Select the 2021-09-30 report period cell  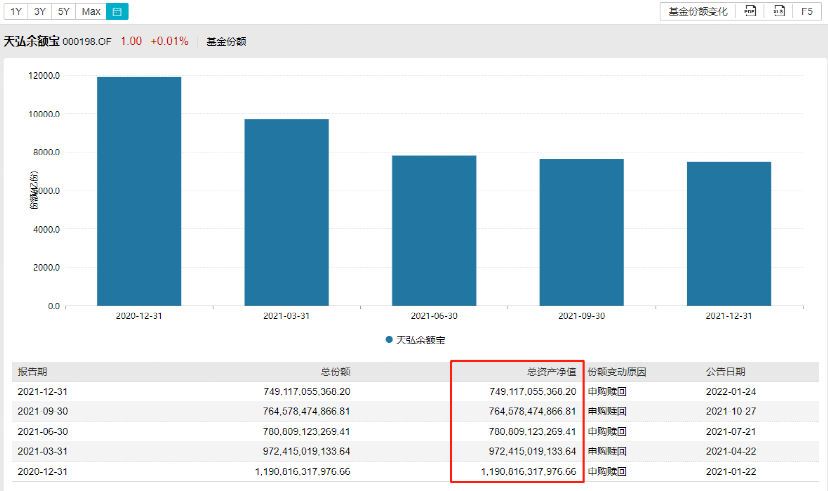tap(42, 411)
